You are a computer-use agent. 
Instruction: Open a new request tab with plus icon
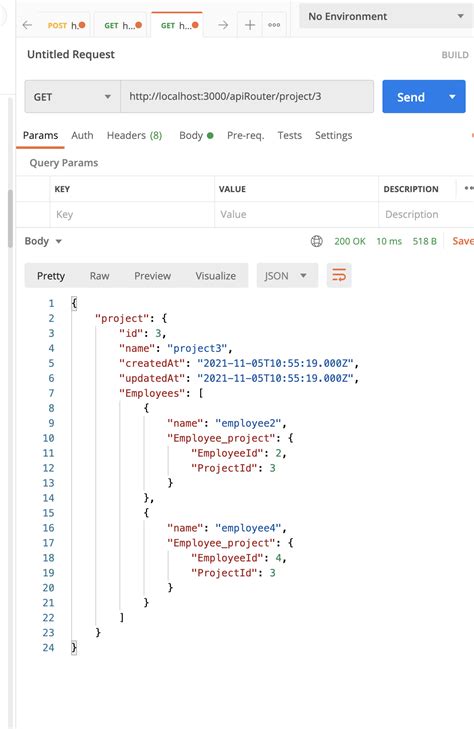point(250,25)
